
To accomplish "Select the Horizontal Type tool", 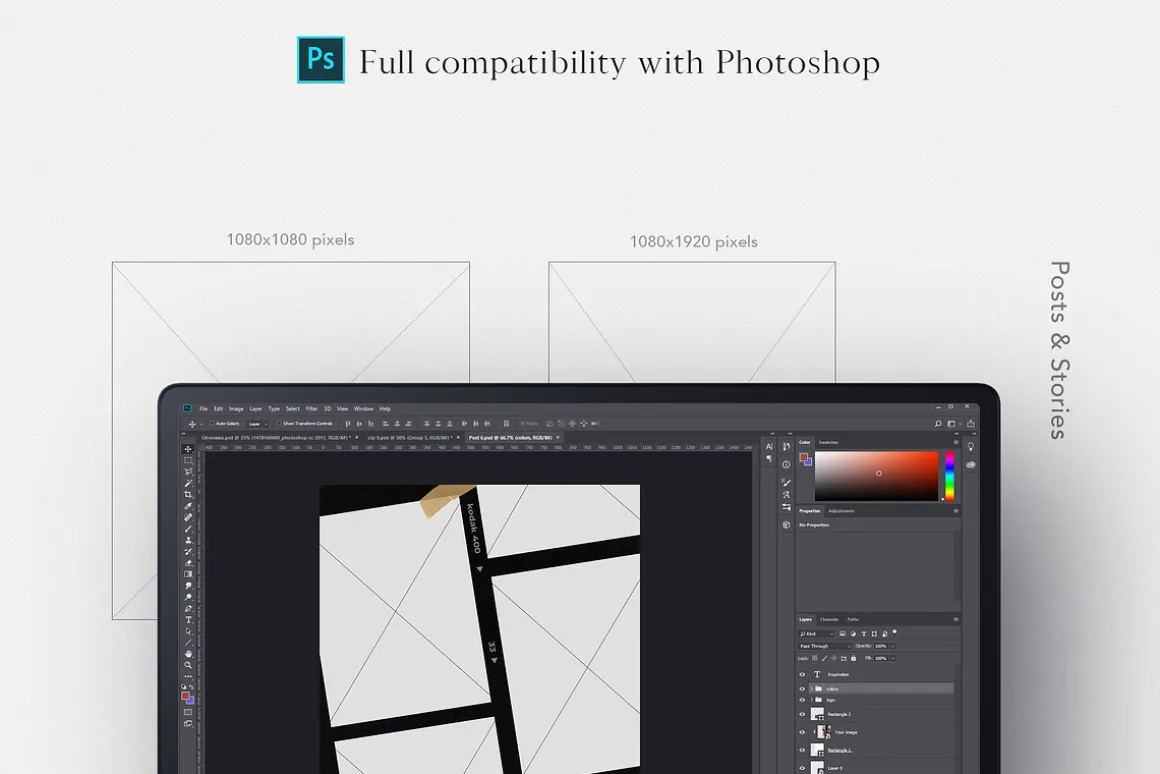I will [x=188, y=620].
